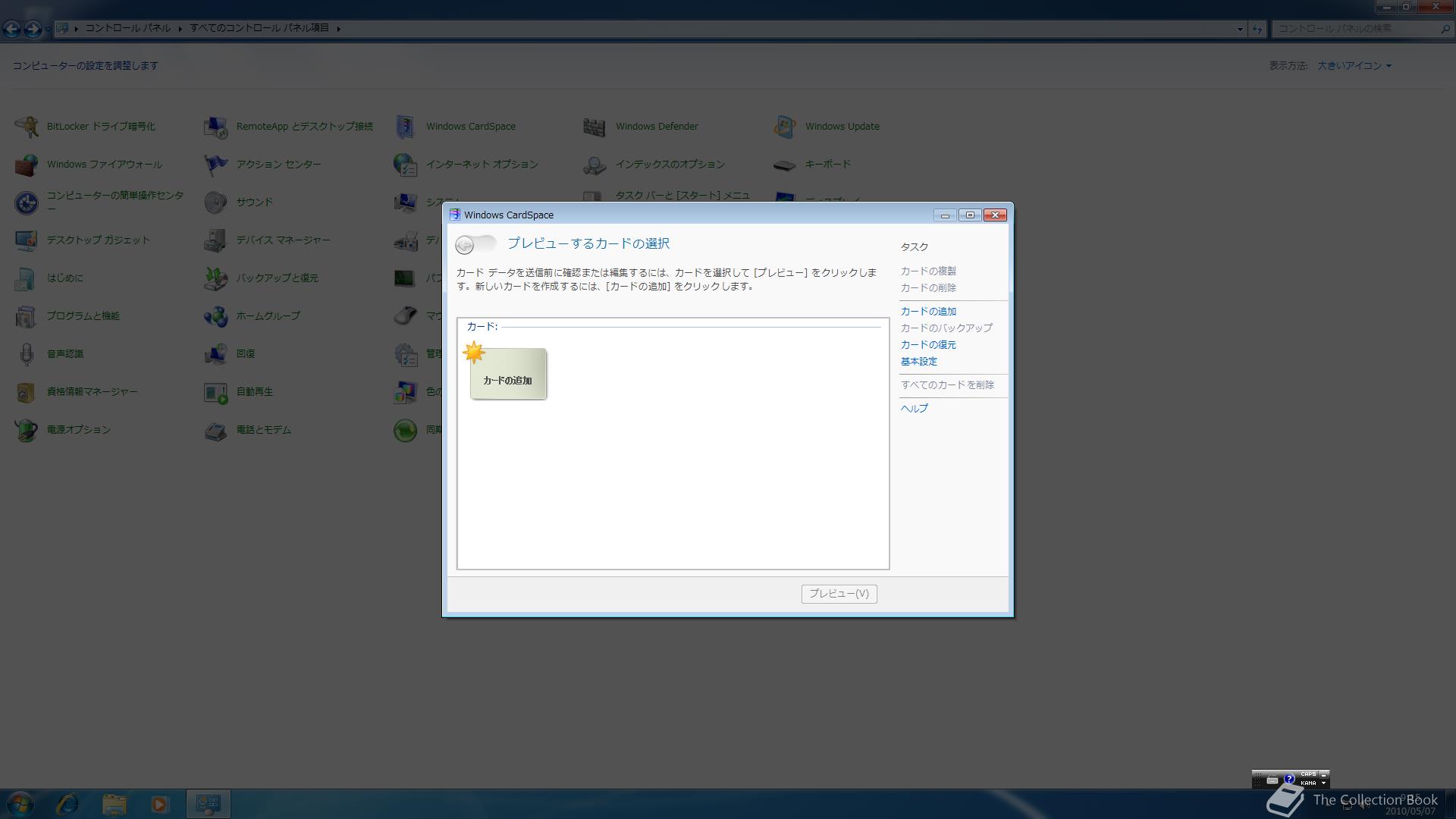Open Windows Defender icon

tap(595, 127)
